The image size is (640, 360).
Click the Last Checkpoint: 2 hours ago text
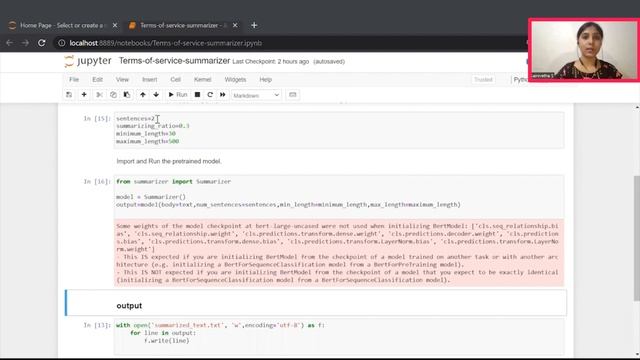271,62
